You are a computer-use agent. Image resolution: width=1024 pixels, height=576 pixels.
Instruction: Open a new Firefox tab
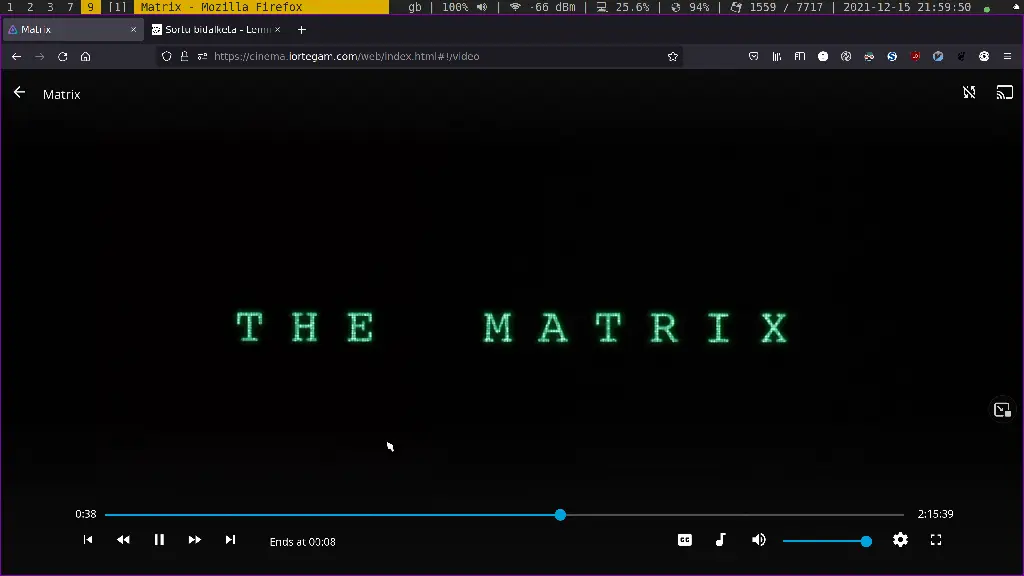pos(302,30)
